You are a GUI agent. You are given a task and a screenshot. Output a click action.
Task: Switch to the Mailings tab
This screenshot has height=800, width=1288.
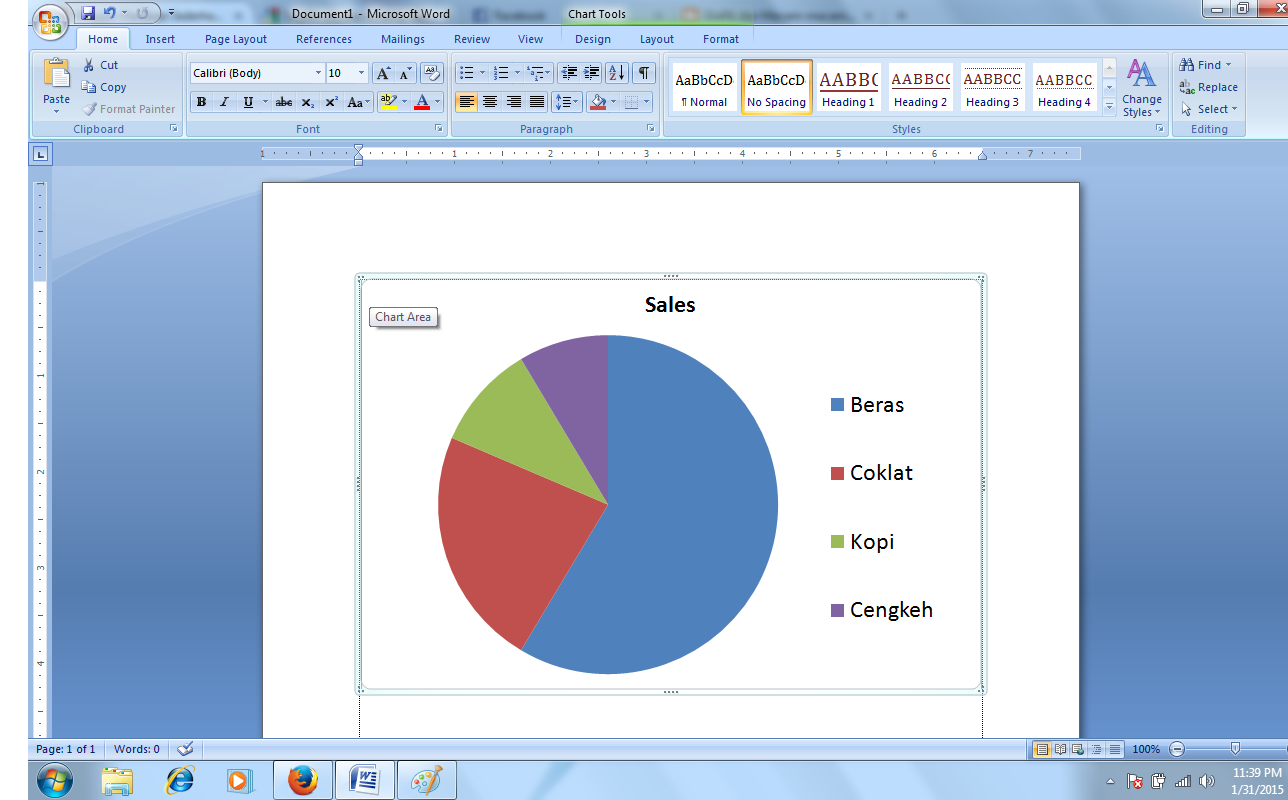(402, 39)
